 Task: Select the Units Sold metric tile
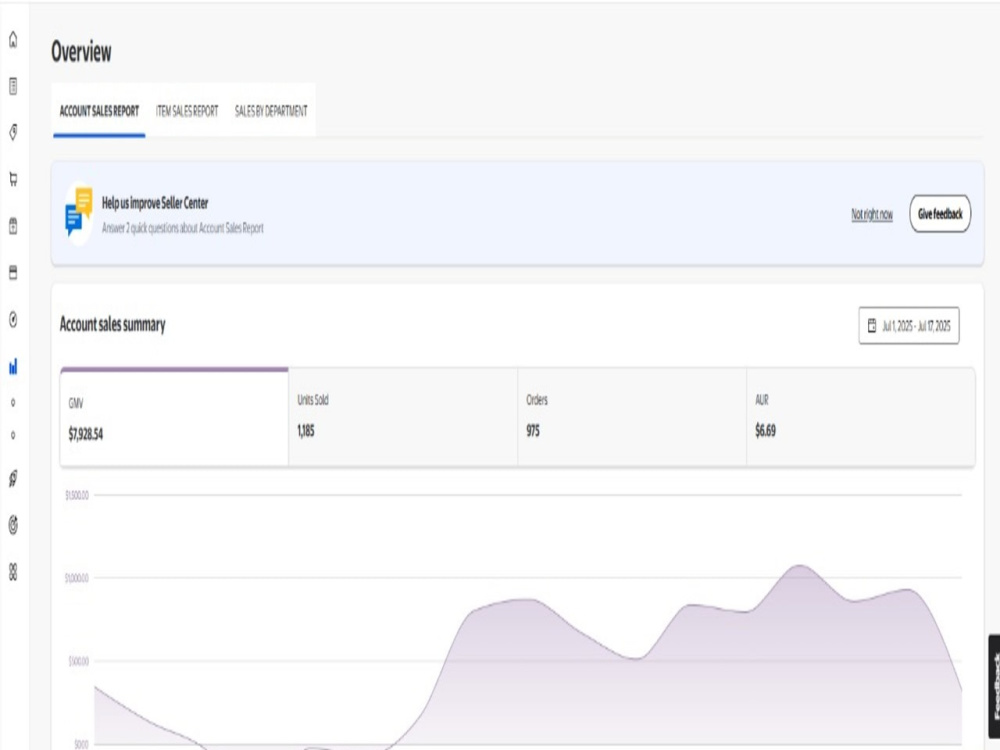coord(403,417)
